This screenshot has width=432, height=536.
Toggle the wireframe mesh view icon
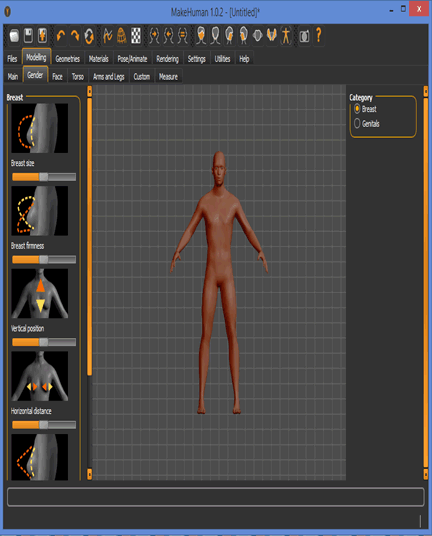(x=107, y=35)
